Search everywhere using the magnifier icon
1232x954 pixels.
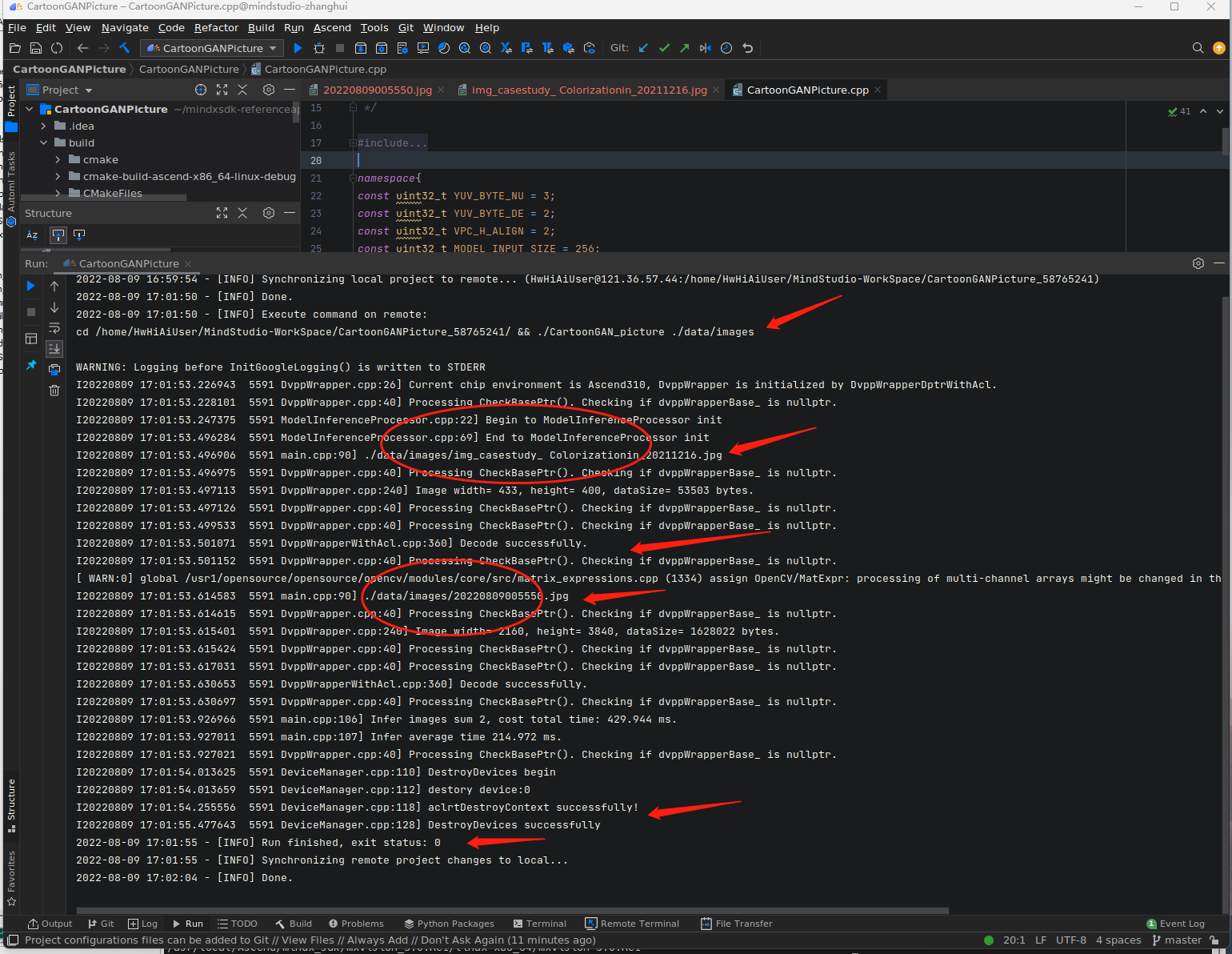(1198, 48)
